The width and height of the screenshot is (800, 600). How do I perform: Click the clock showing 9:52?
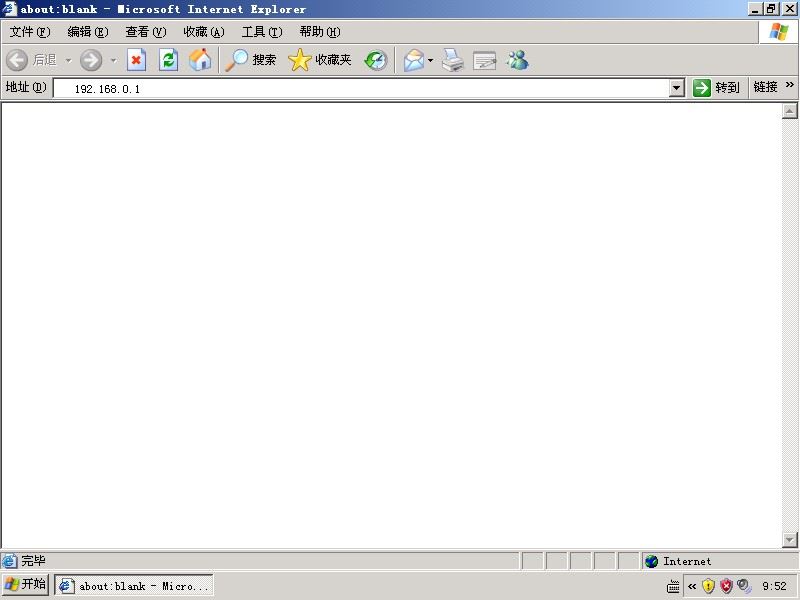[x=774, y=586]
